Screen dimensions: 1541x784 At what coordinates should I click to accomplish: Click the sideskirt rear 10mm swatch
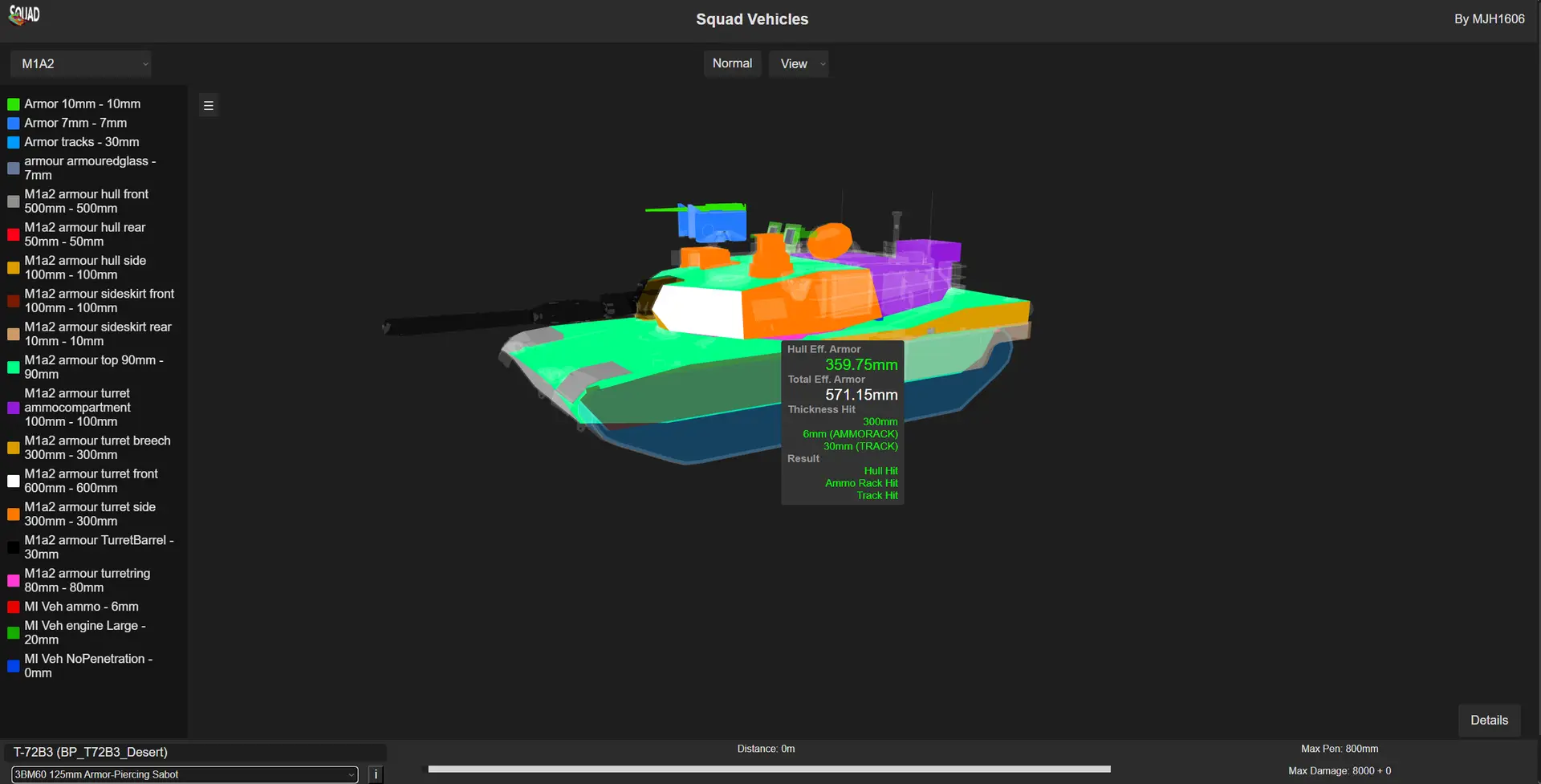coord(14,334)
